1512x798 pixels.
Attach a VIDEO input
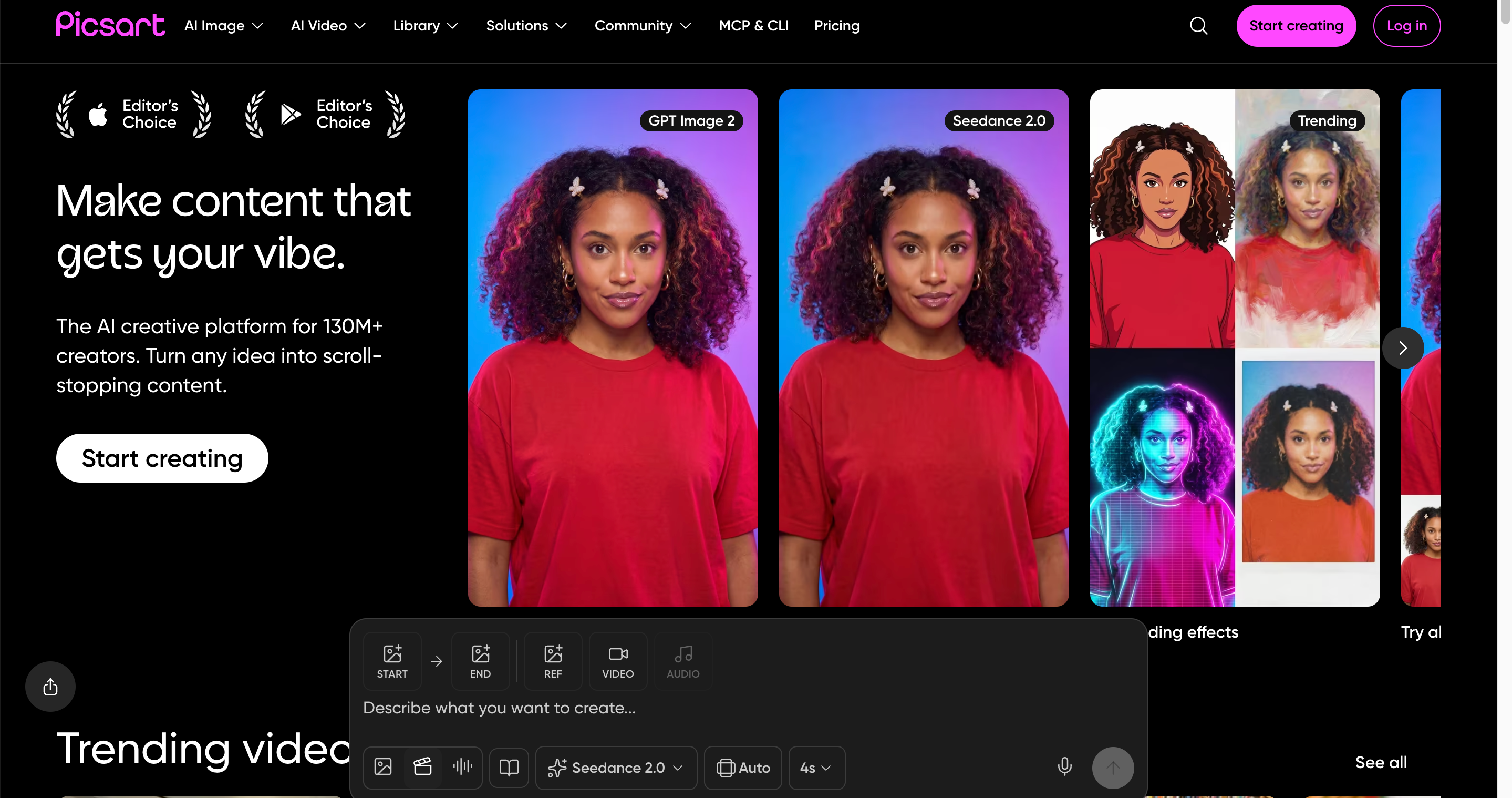(x=618, y=661)
